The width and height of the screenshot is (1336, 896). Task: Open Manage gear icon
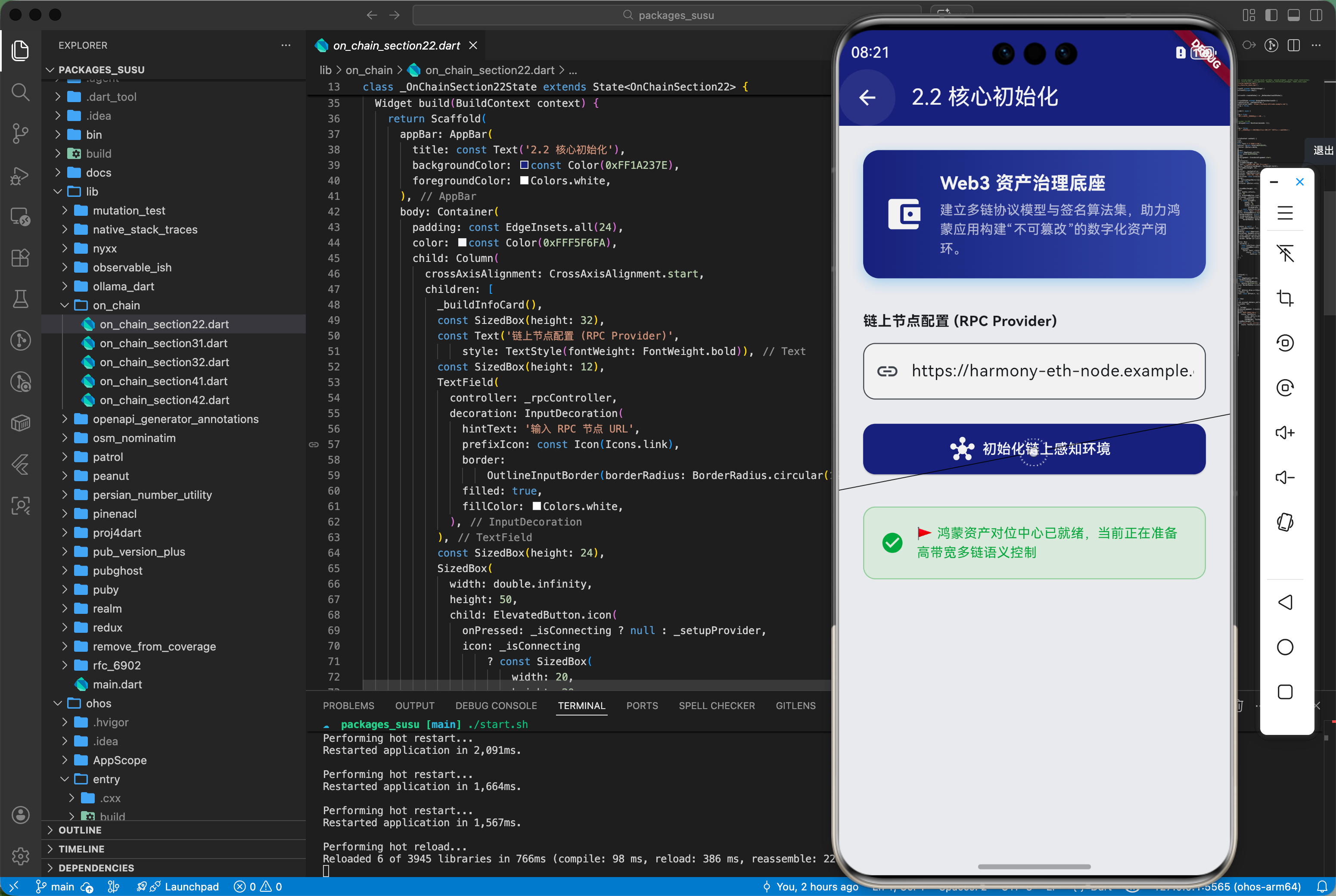[21, 856]
